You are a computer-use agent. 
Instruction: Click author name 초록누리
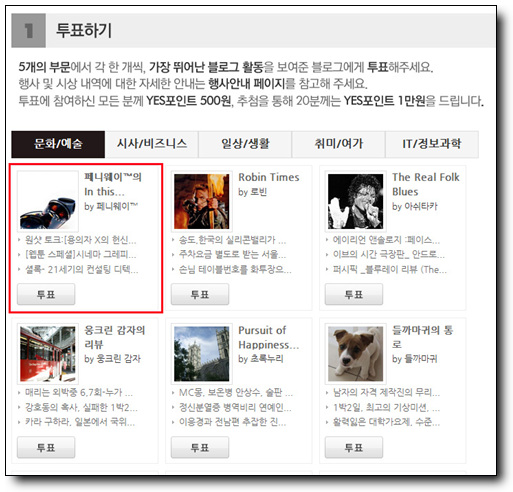pyautogui.click(x=267, y=359)
